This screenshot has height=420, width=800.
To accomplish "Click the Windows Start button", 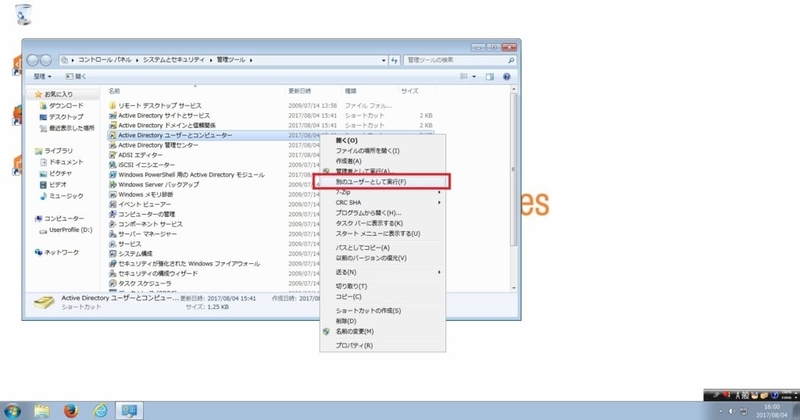I will pos(12,410).
